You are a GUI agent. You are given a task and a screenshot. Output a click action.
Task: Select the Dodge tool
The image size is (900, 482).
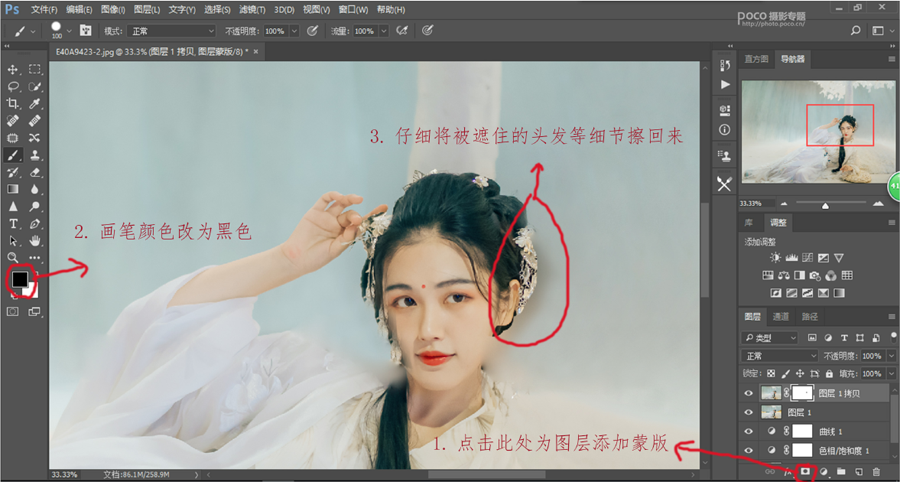click(x=34, y=206)
